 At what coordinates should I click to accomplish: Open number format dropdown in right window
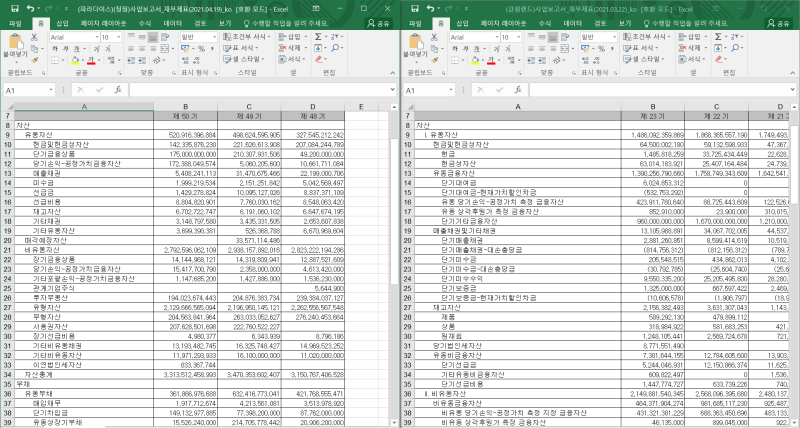[613, 37]
